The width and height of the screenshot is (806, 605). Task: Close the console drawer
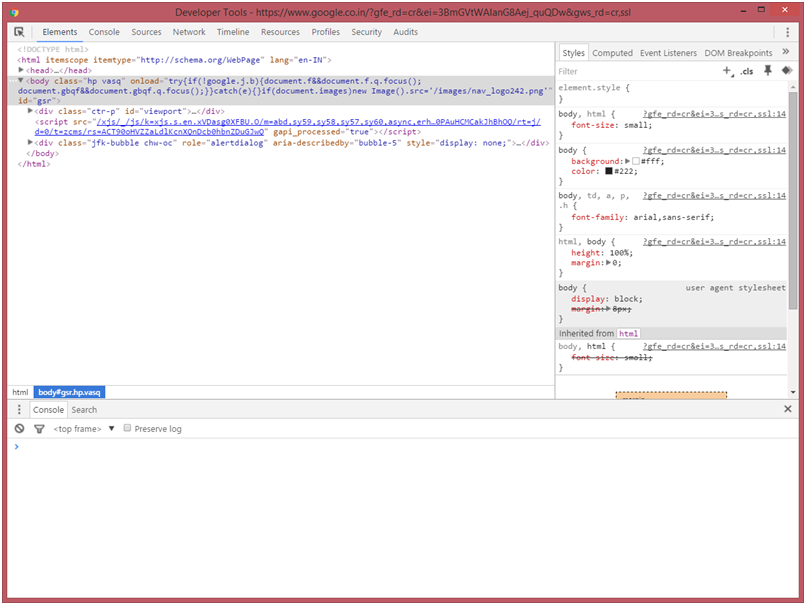787,409
